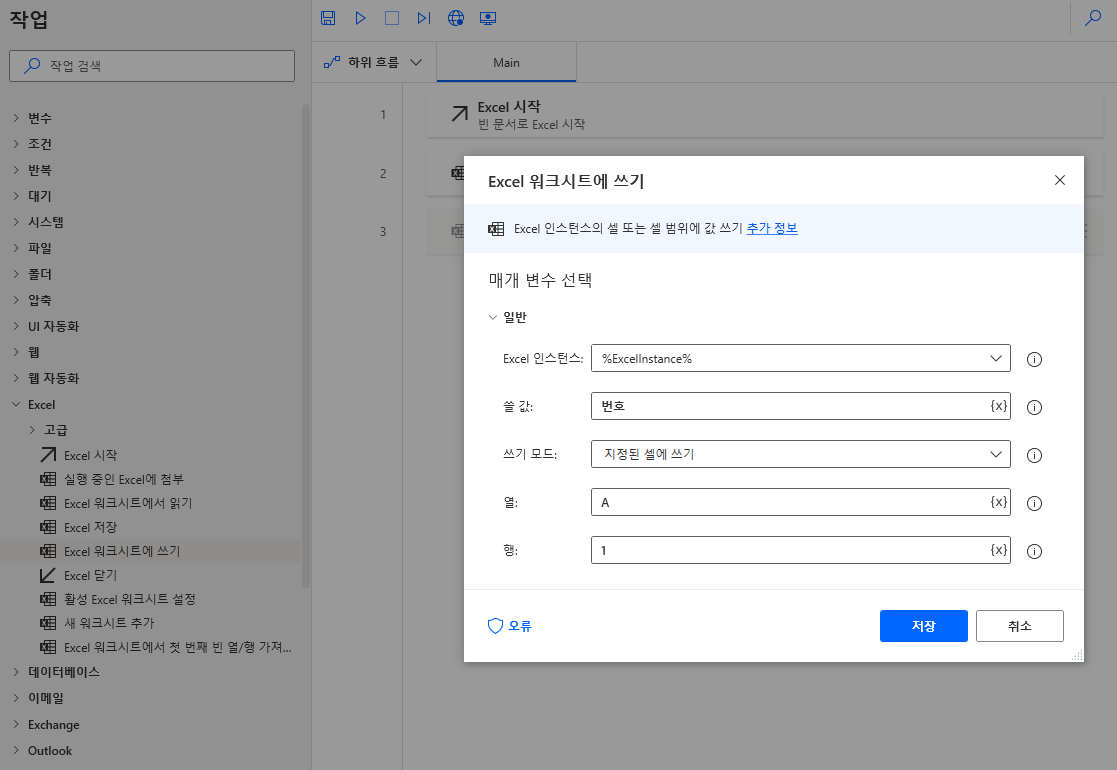Open the 오류 error handling settings

(x=509, y=626)
